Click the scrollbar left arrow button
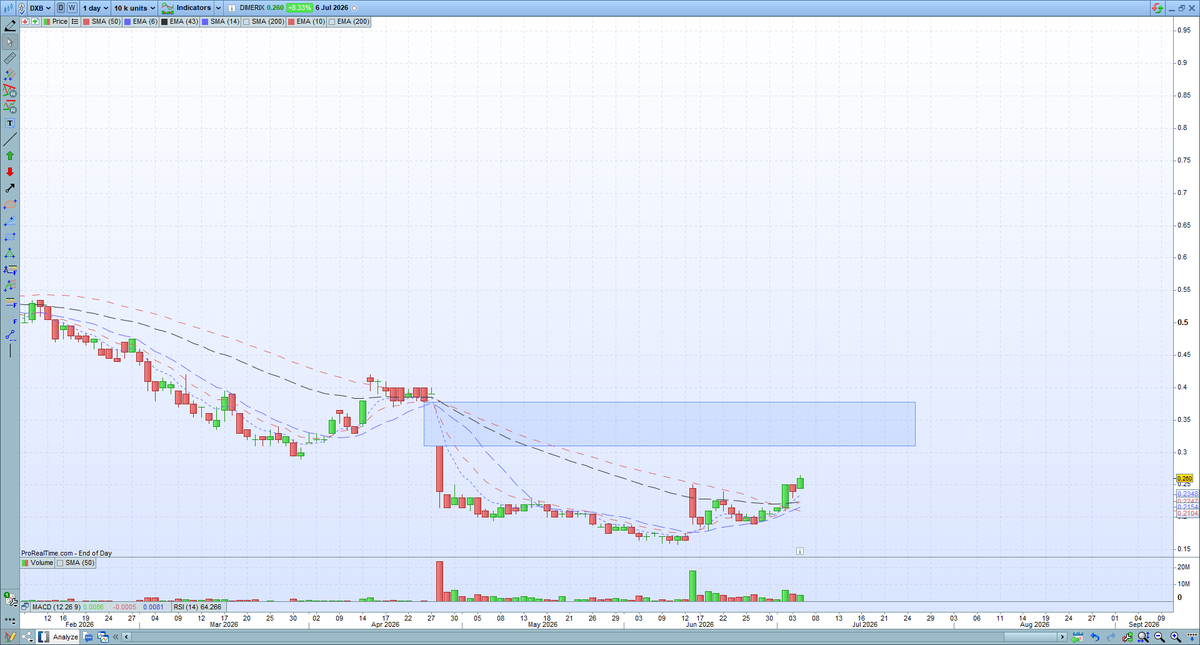 pyautogui.click(x=126, y=637)
